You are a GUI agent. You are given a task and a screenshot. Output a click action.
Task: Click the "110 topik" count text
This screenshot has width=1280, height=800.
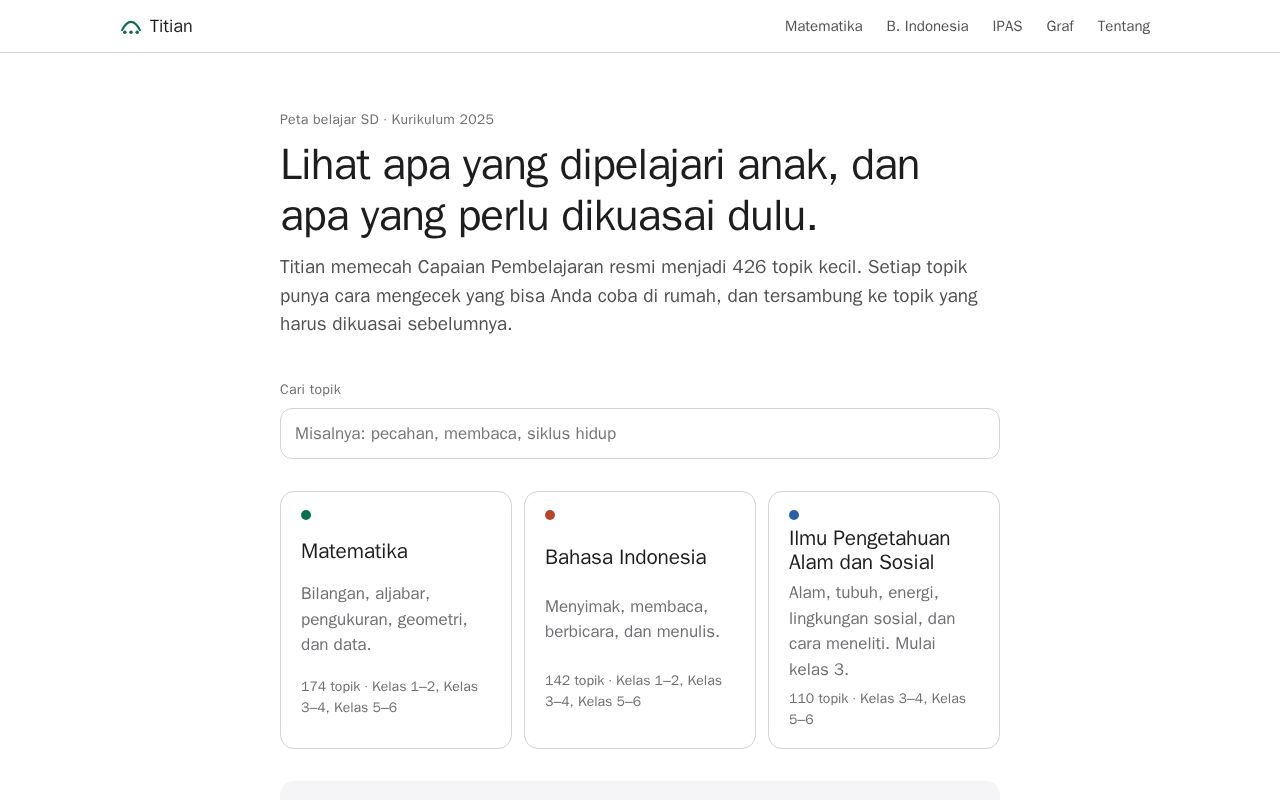(818, 699)
